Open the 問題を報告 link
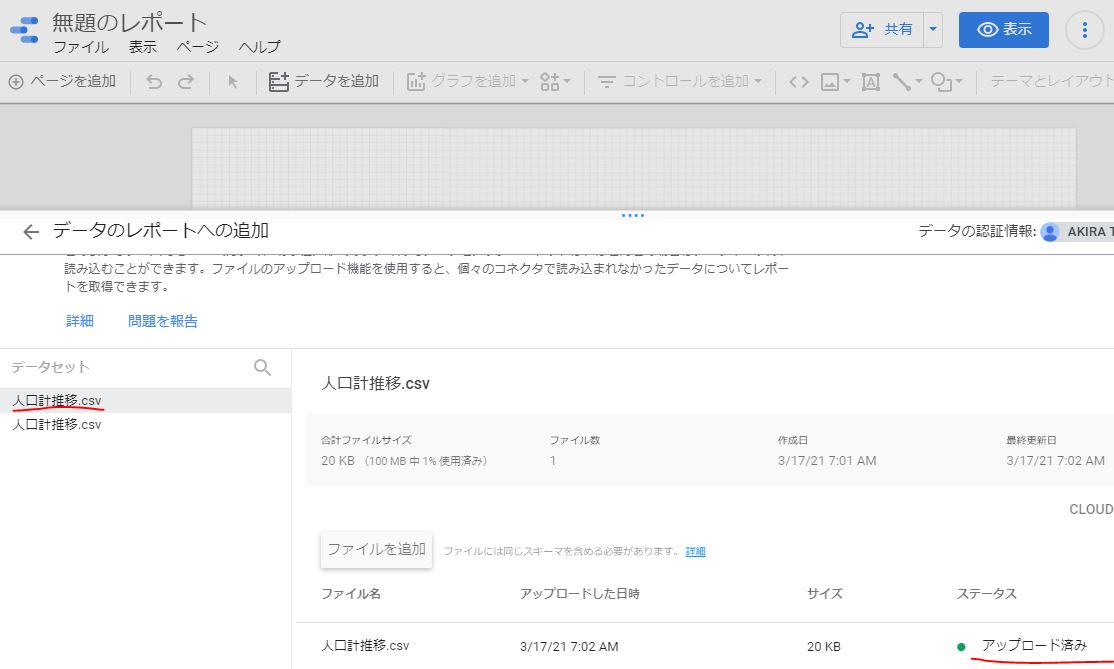This screenshot has width=1114, height=669. click(x=163, y=321)
